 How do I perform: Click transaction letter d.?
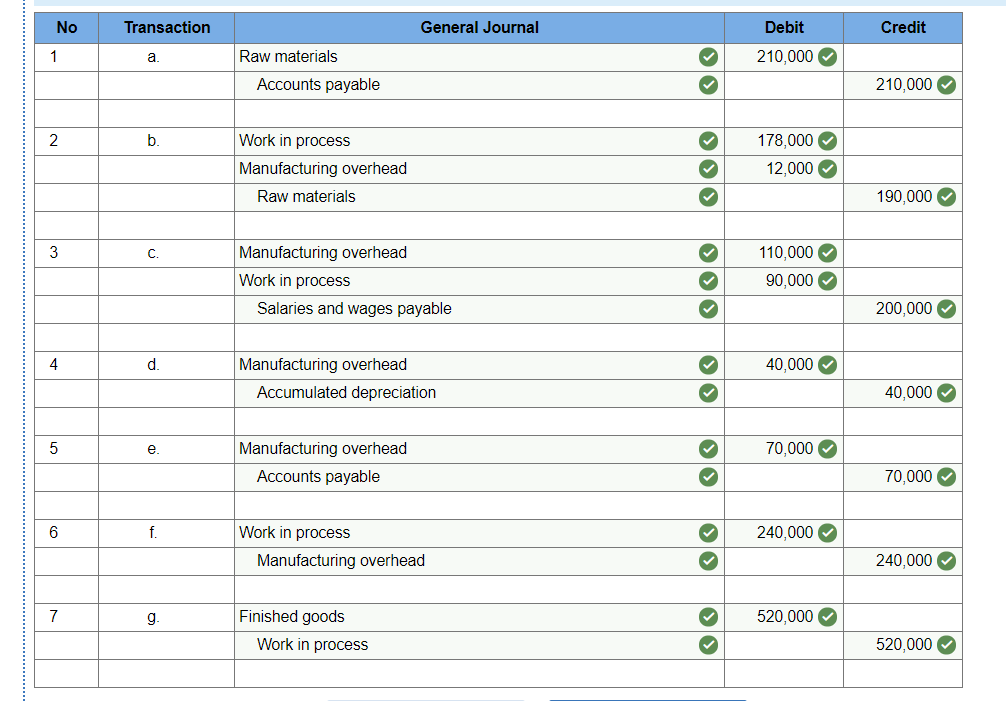pos(153,365)
